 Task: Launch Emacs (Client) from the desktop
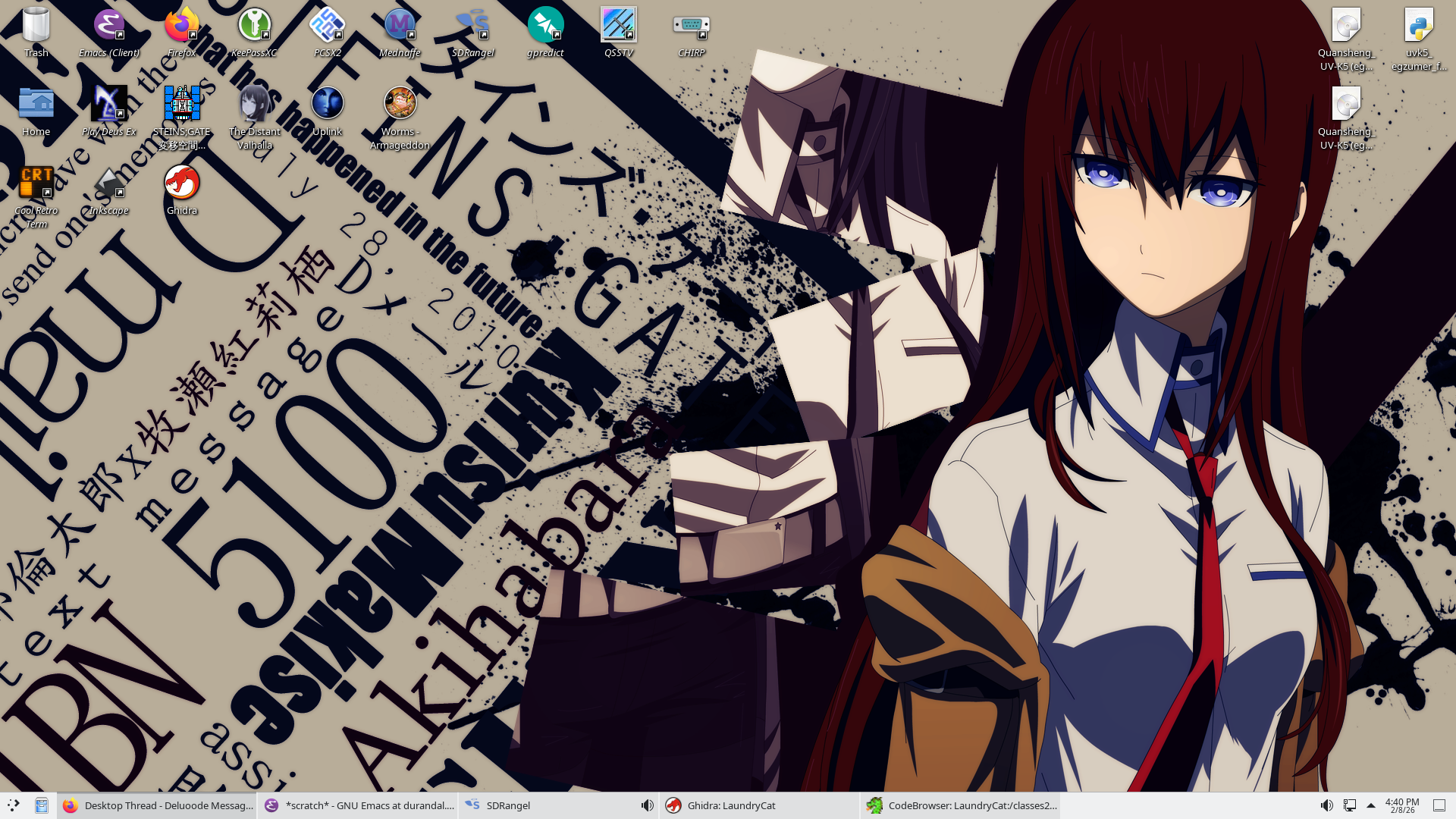coord(108,33)
